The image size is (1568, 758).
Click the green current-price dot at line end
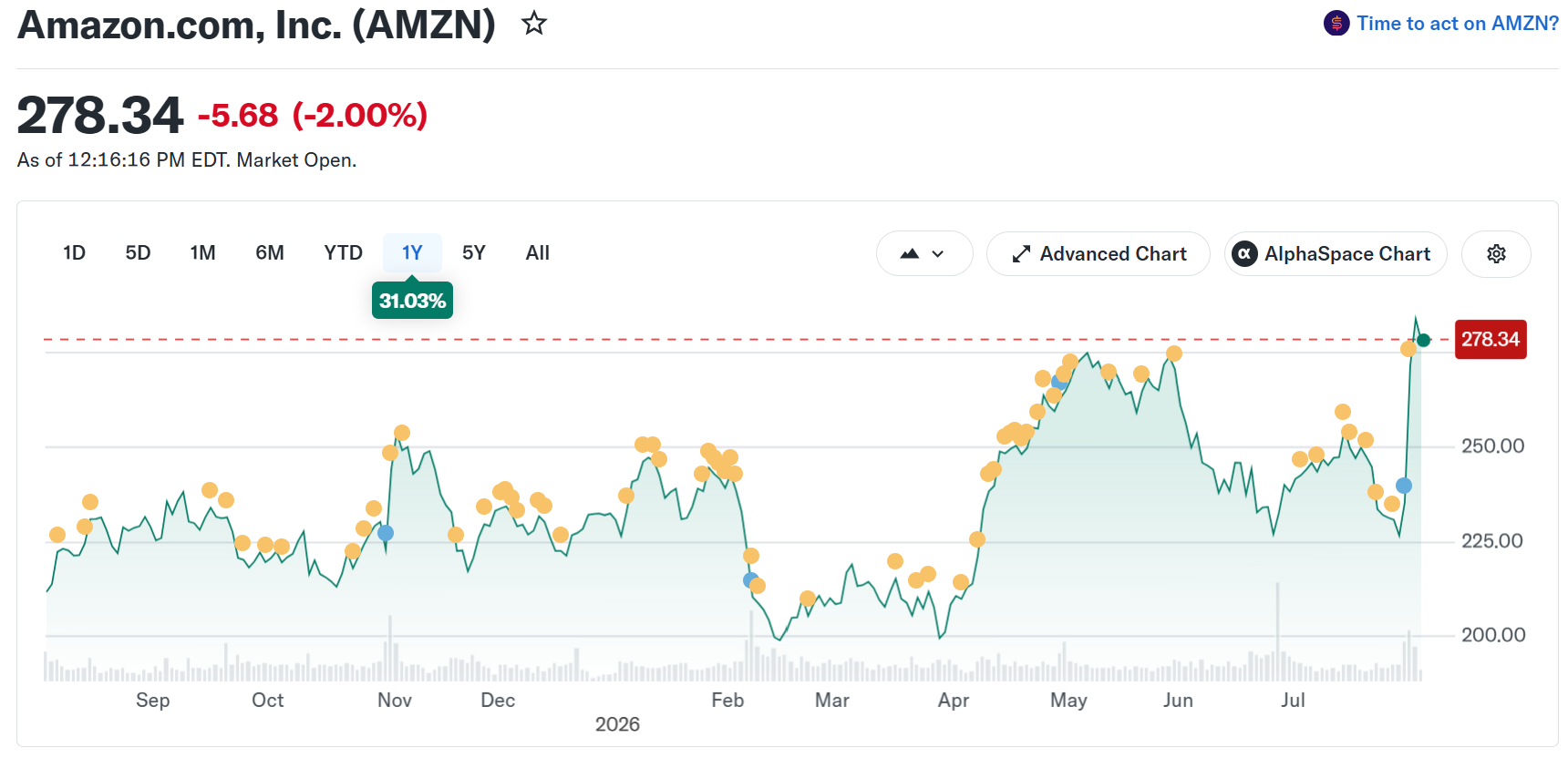[x=1423, y=340]
